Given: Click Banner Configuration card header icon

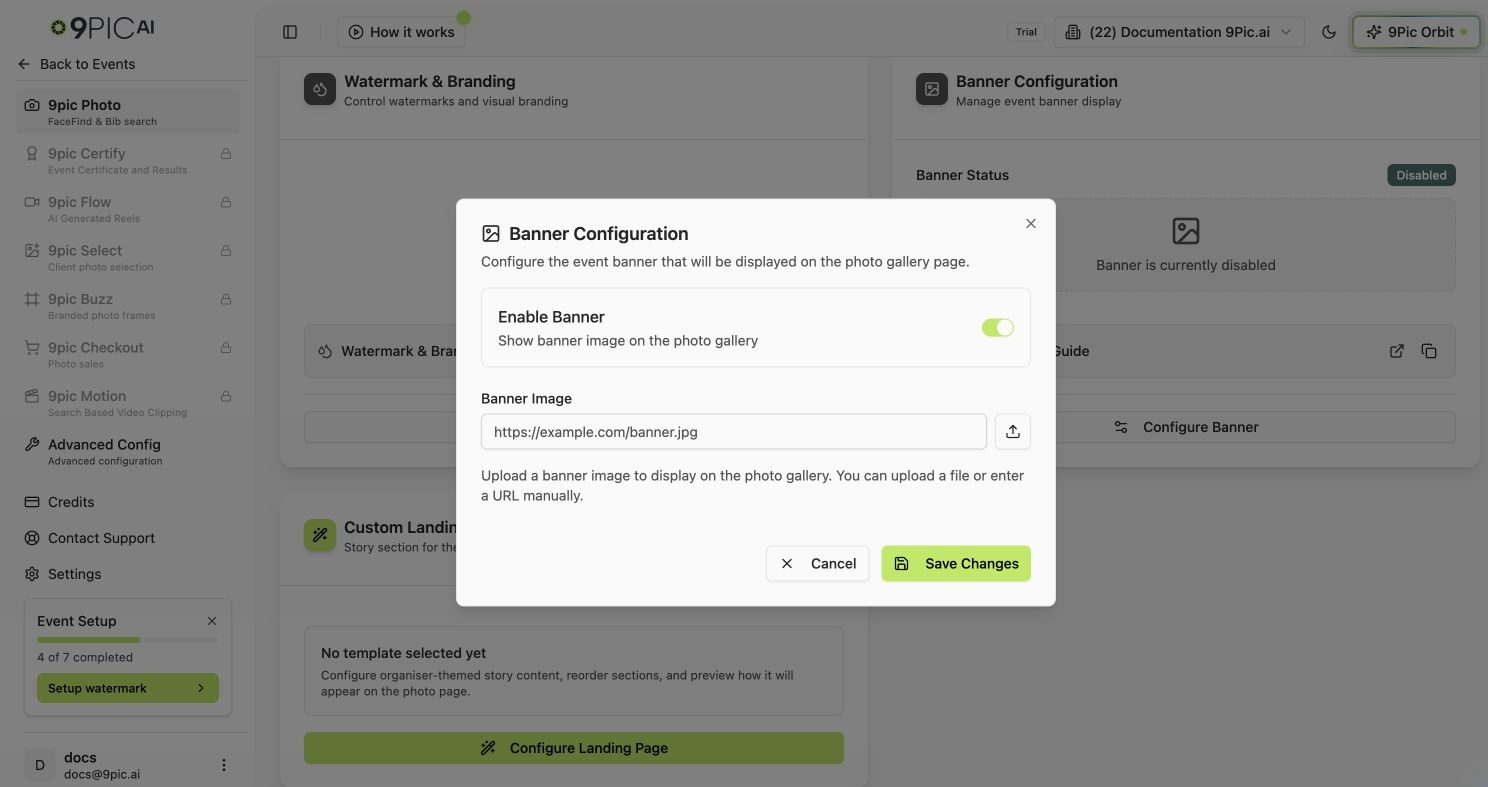Looking at the screenshot, I should point(932,89).
